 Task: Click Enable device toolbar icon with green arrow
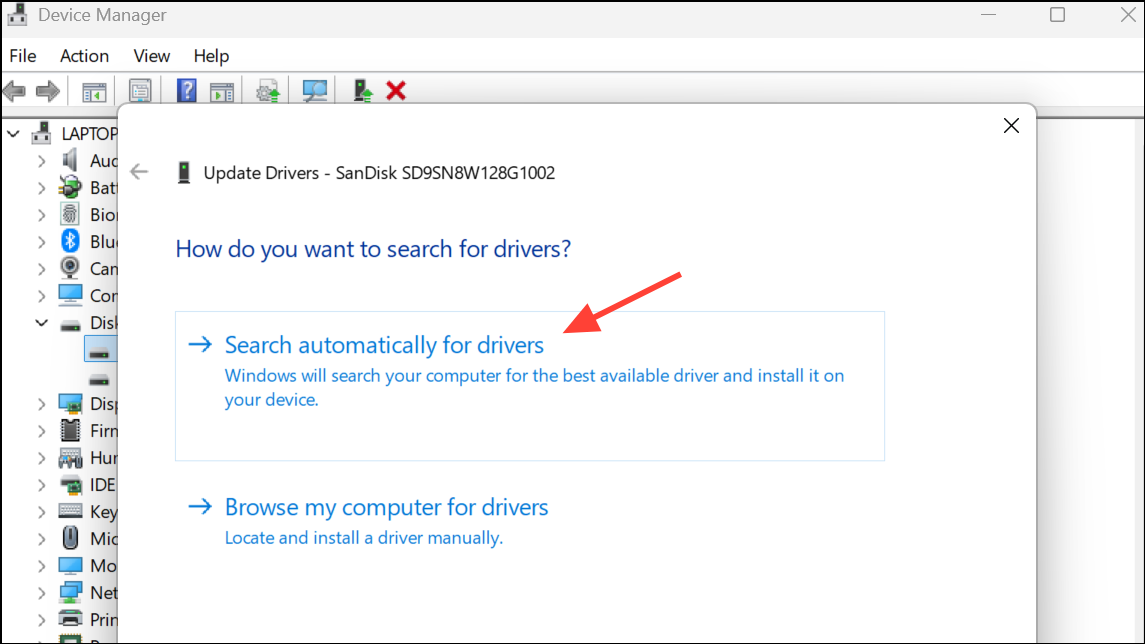(362, 91)
